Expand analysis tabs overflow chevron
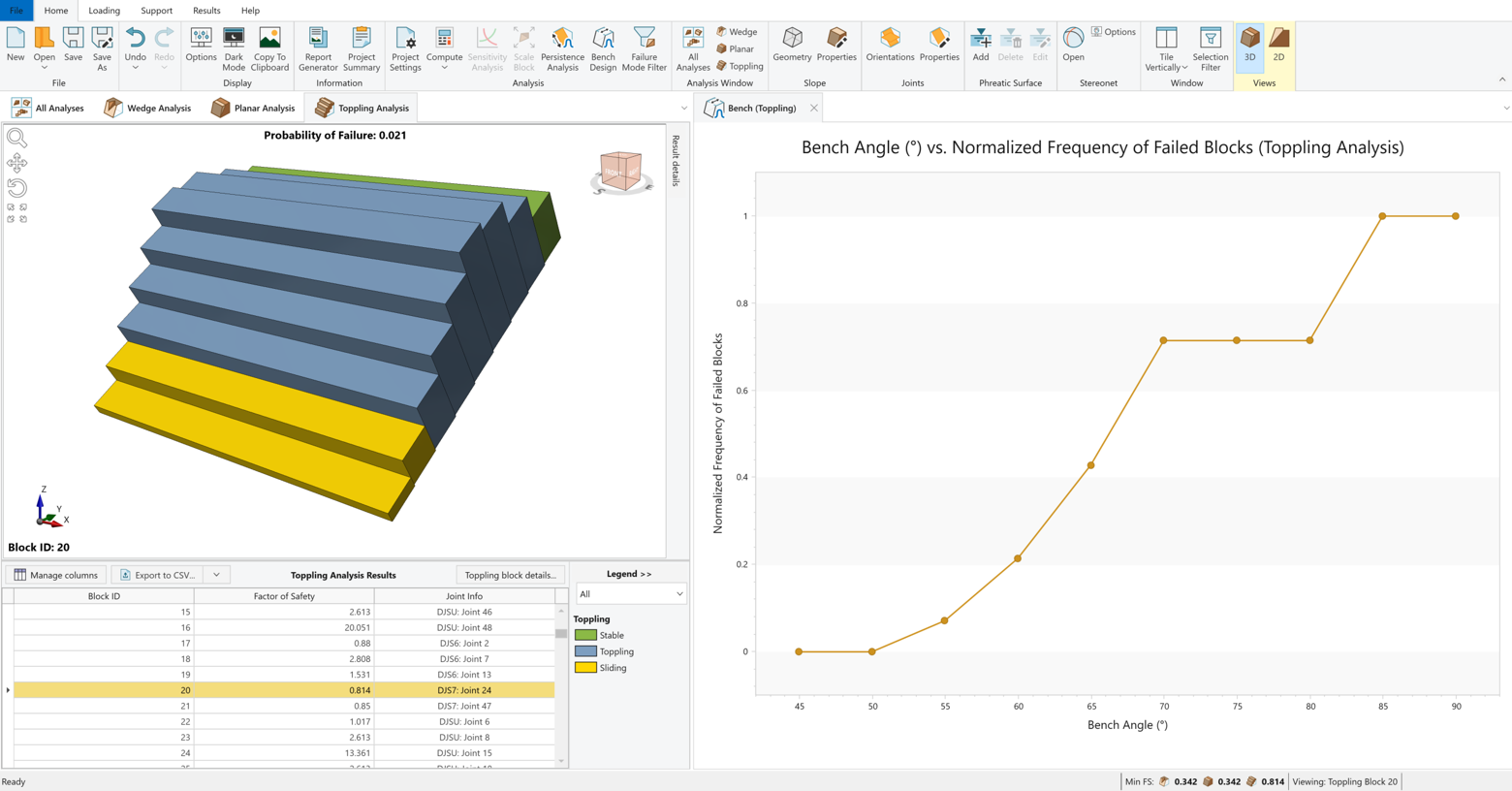 pos(684,108)
